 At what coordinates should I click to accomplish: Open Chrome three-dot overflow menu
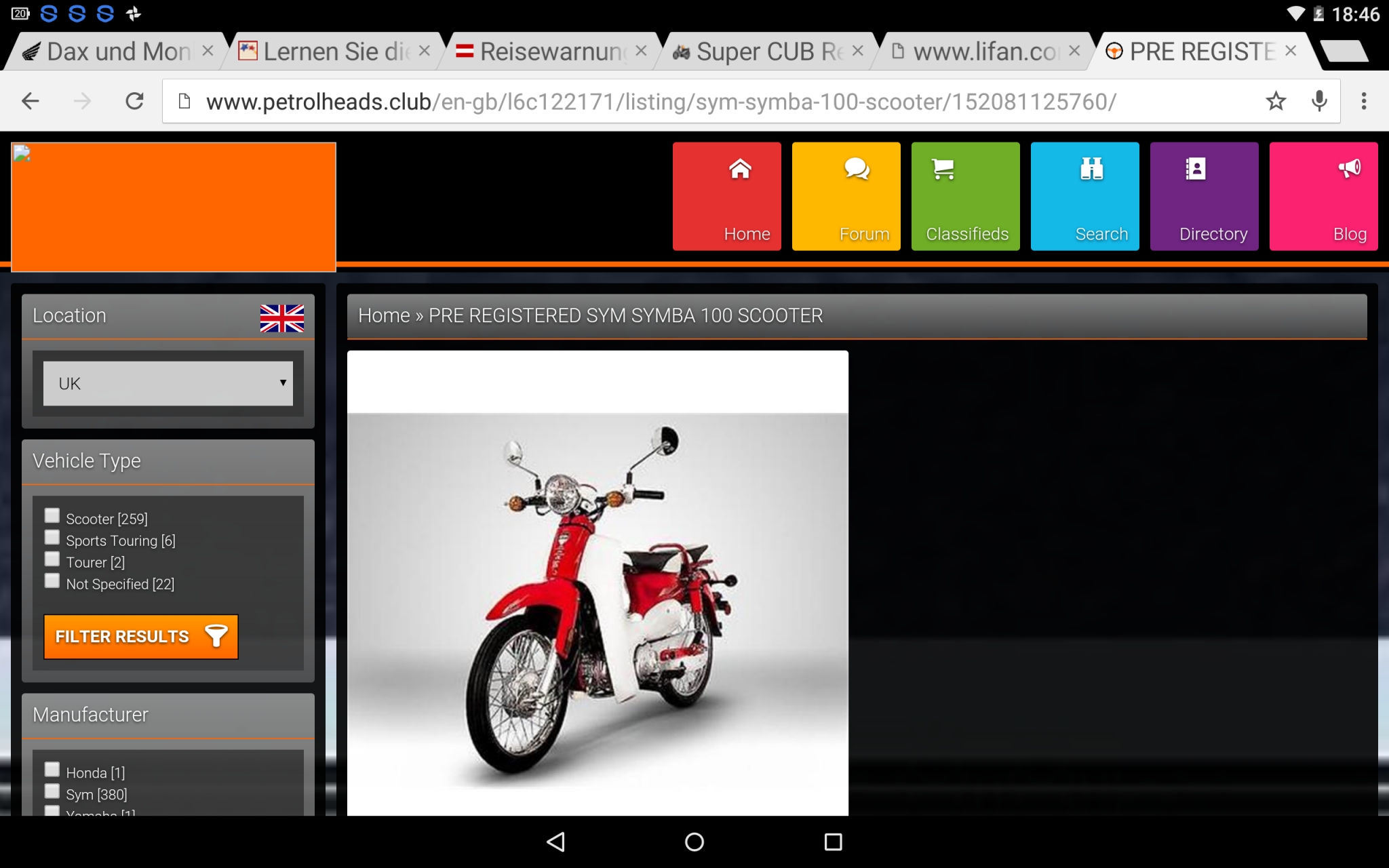pyautogui.click(x=1363, y=102)
